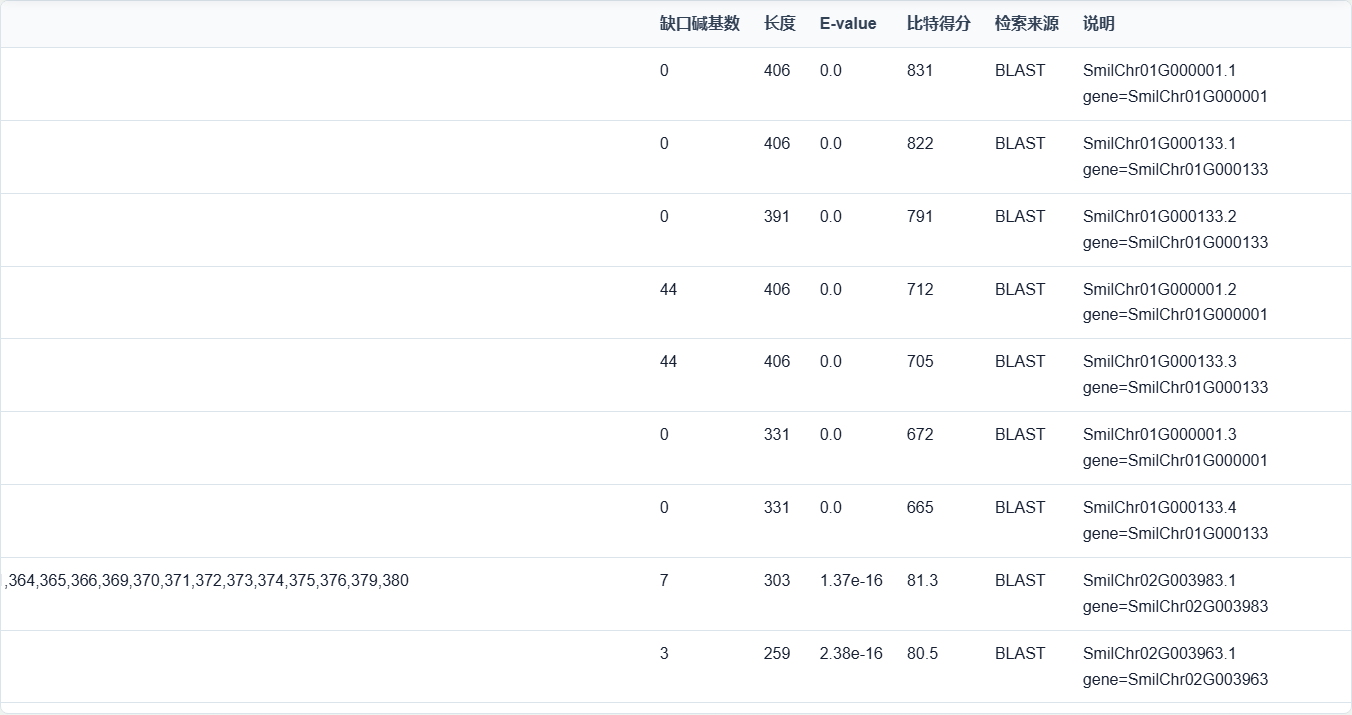The image size is (1352, 715).
Task: Select the E-value 1.37e-16 cell
Action: (x=851, y=581)
